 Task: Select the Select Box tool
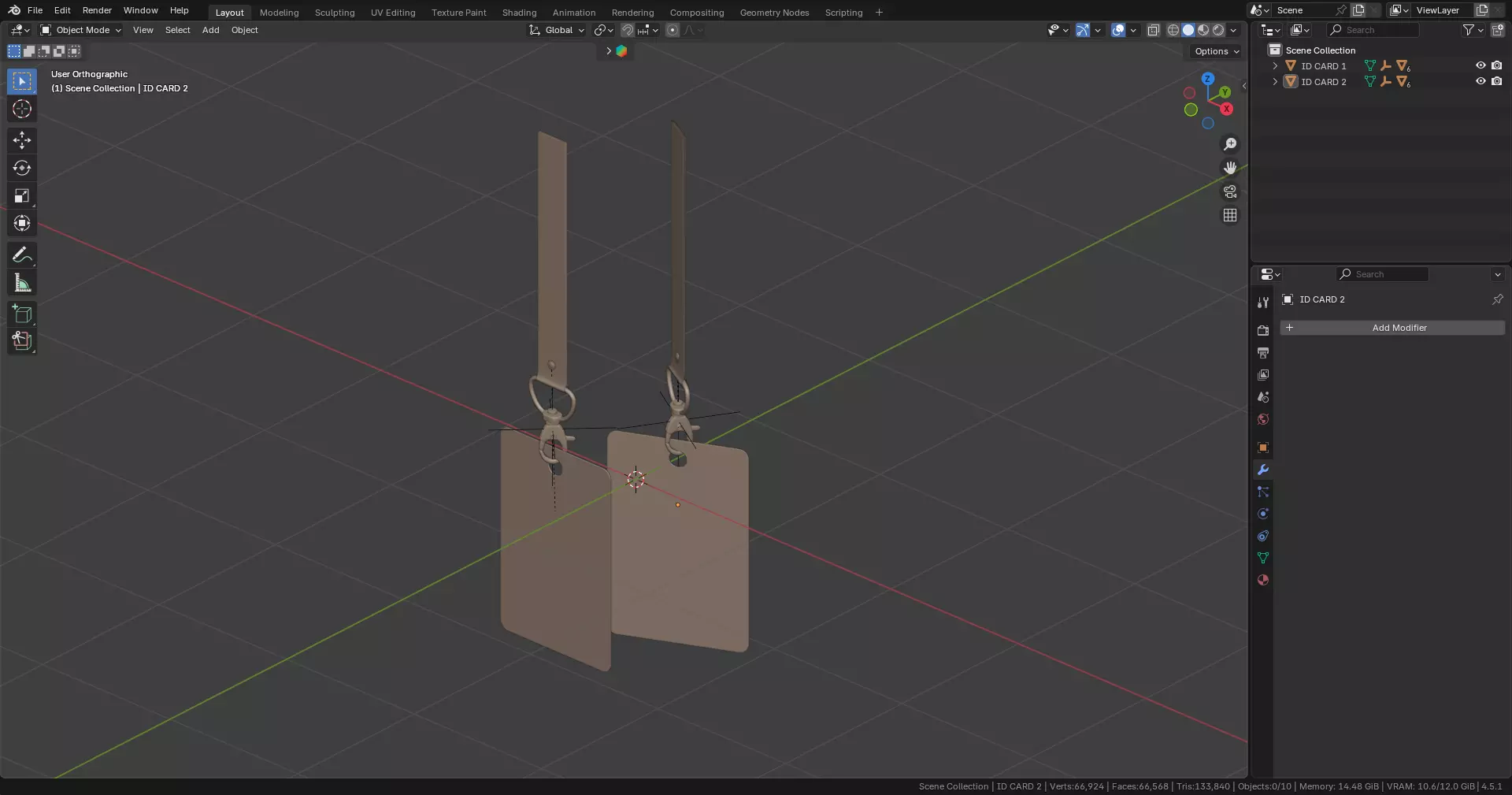click(22, 81)
